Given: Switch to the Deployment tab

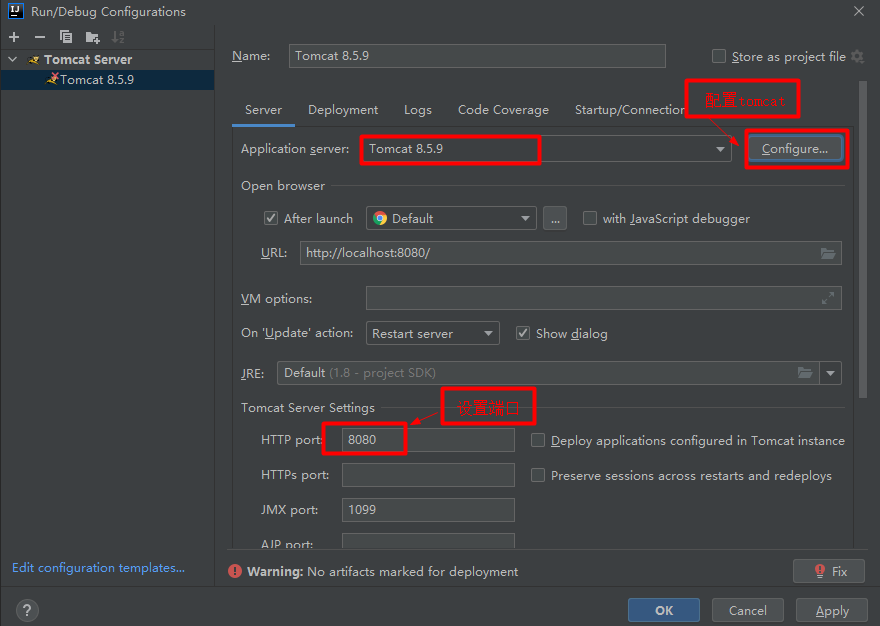Looking at the screenshot, I should click(x=343, y=110).
